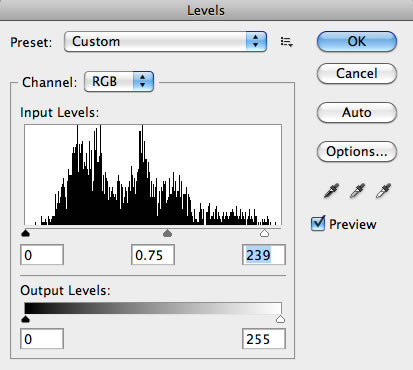Click the midtone gamma field showing 0.75
The image size is (413, 370).
coord(153,255)
